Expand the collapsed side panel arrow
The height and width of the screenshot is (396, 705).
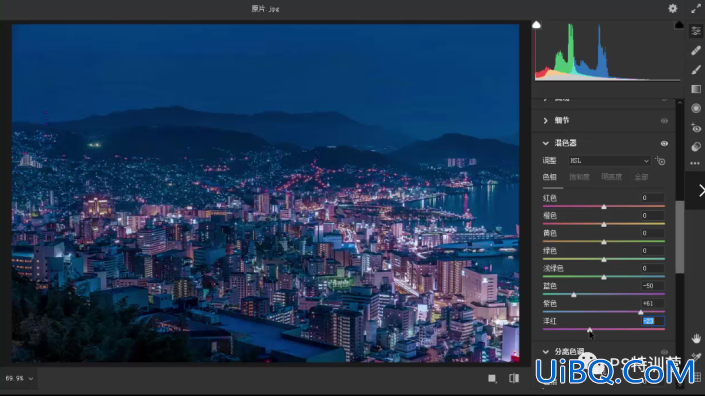point(701,191)
